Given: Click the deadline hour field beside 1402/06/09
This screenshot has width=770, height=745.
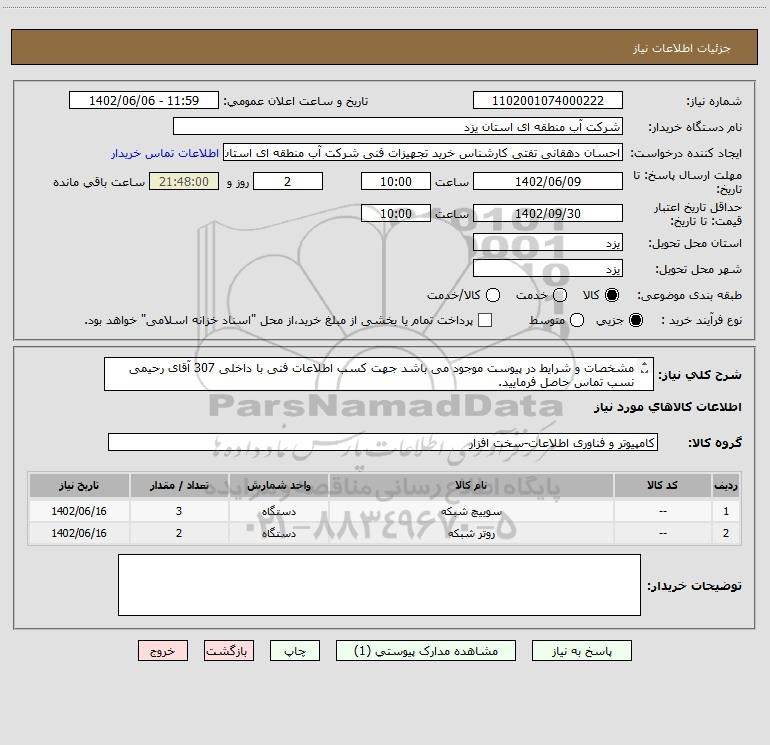Looking at the screenshot, I should click(396, 181).
